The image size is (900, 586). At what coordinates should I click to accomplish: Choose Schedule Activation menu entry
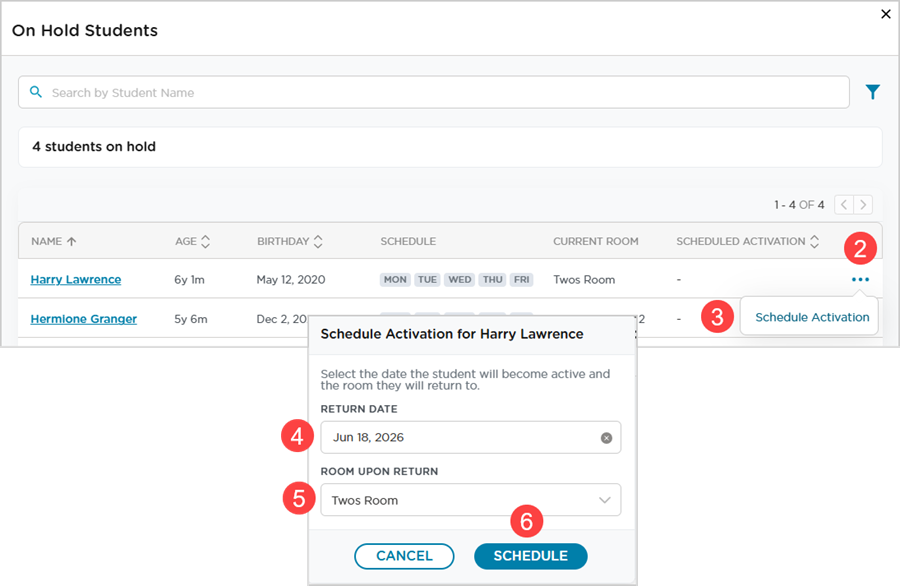coord(812,317)
